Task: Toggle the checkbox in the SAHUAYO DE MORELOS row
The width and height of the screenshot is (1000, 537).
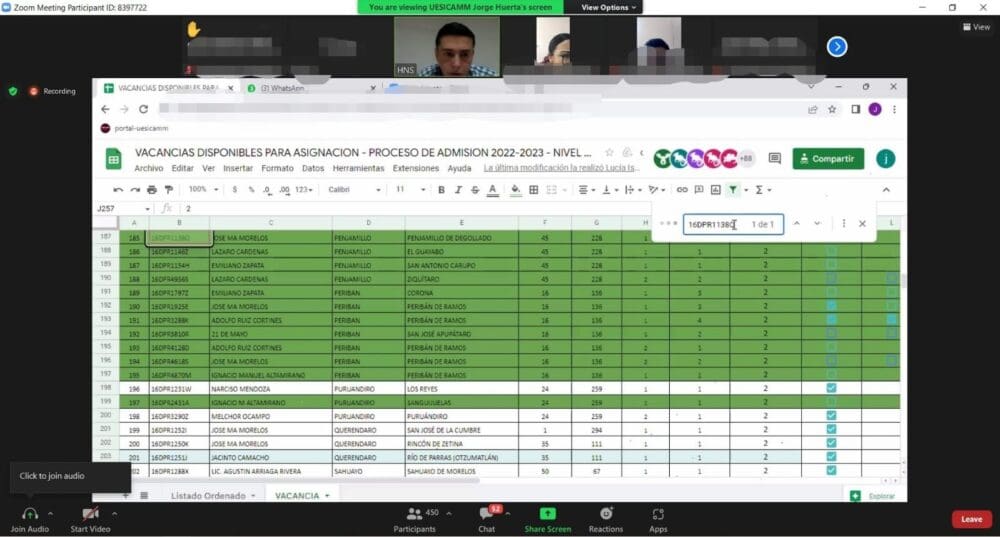Action: [x=831, y=470]
